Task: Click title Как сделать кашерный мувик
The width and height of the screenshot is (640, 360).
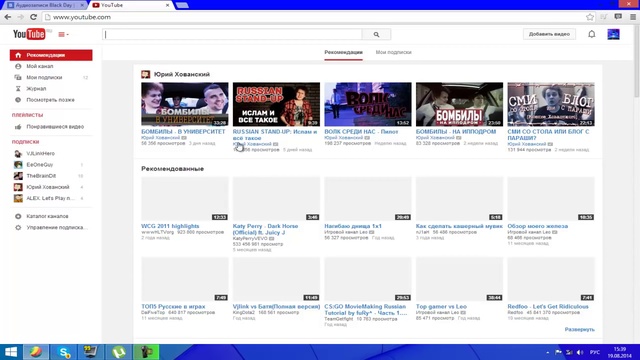Action: point(459,226)
